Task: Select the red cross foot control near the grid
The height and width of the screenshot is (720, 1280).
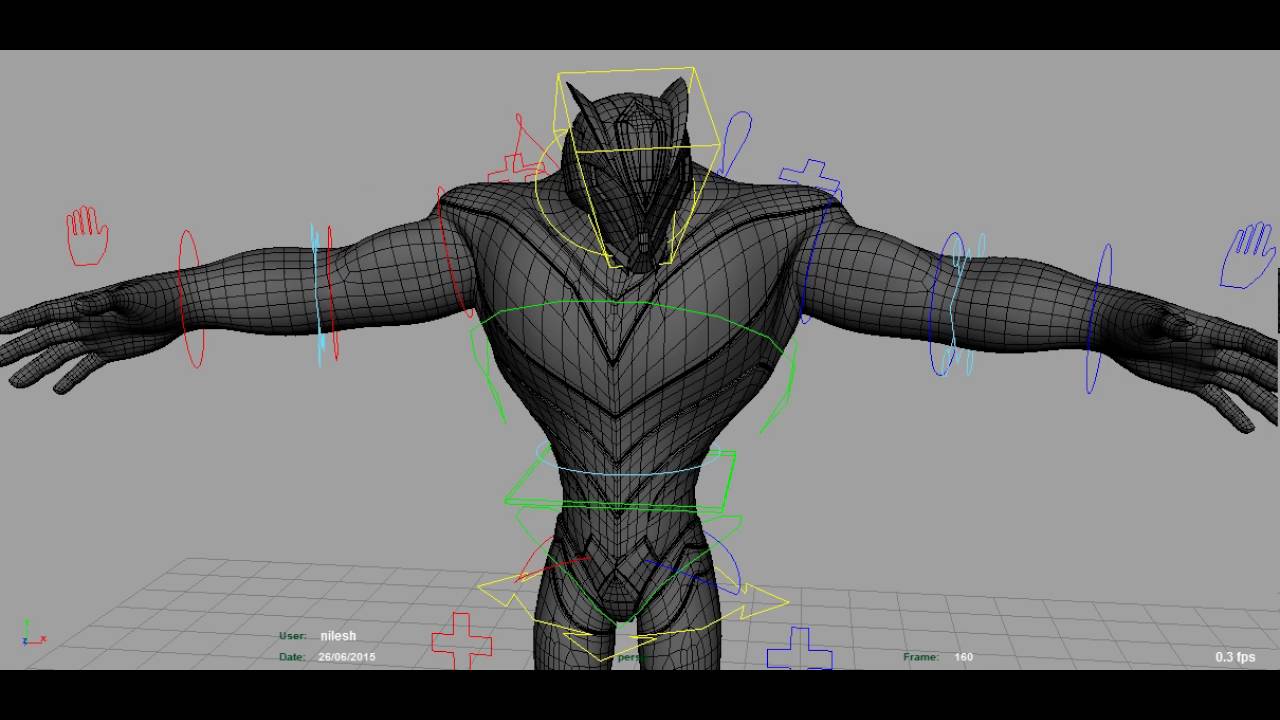Action: [x=461, y=641]
